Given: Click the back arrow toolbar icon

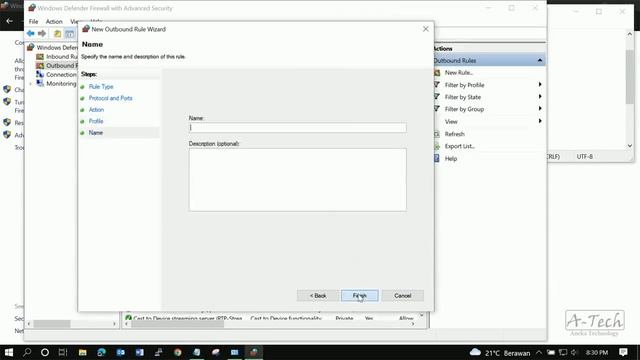Looking at the screenshot, I should [x=31, y=33].
